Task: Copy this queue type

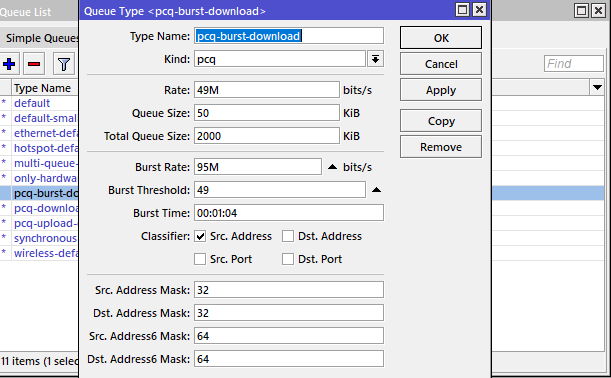Action: click(441, 121)
